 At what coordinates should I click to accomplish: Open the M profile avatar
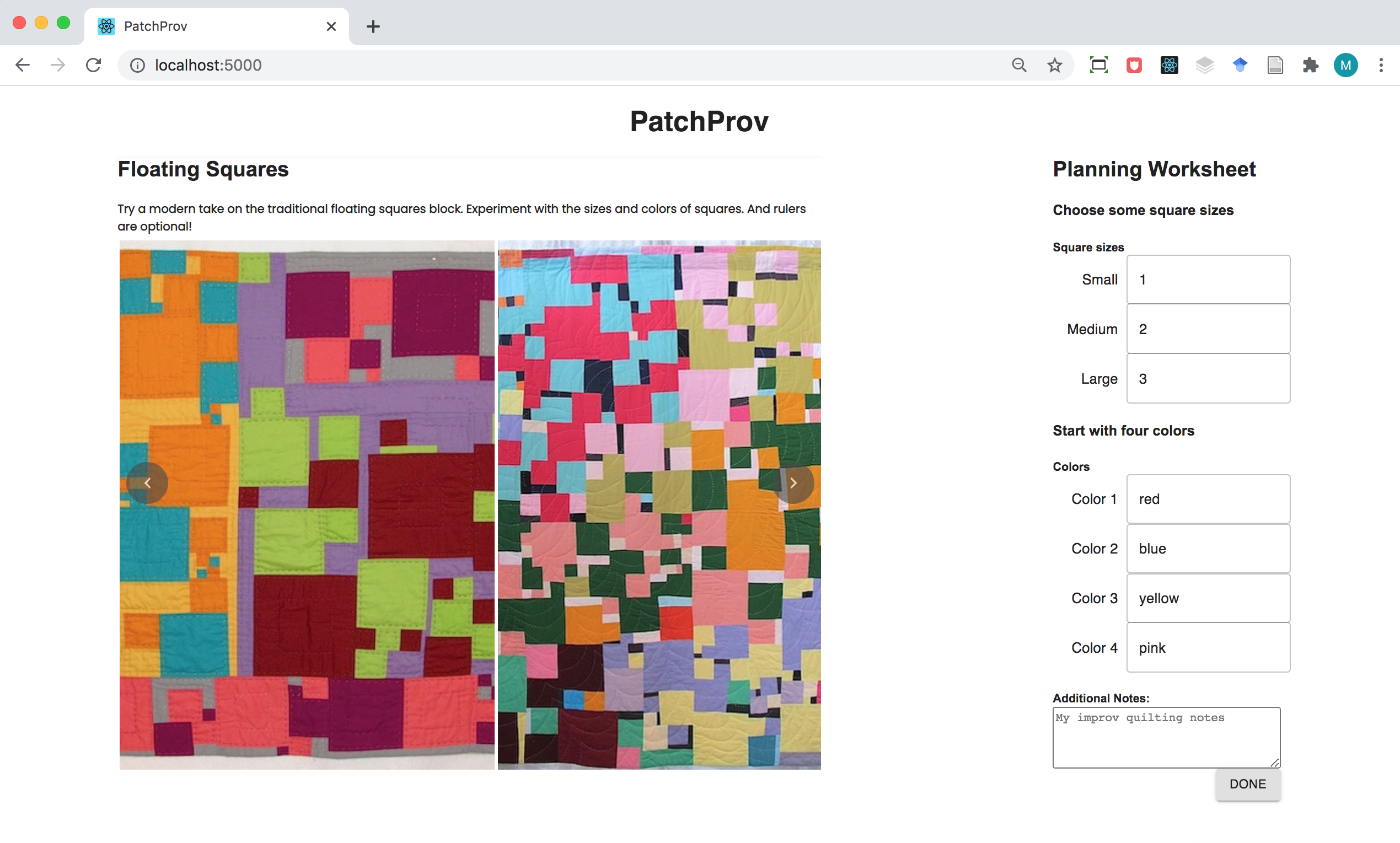(1345, 65)
